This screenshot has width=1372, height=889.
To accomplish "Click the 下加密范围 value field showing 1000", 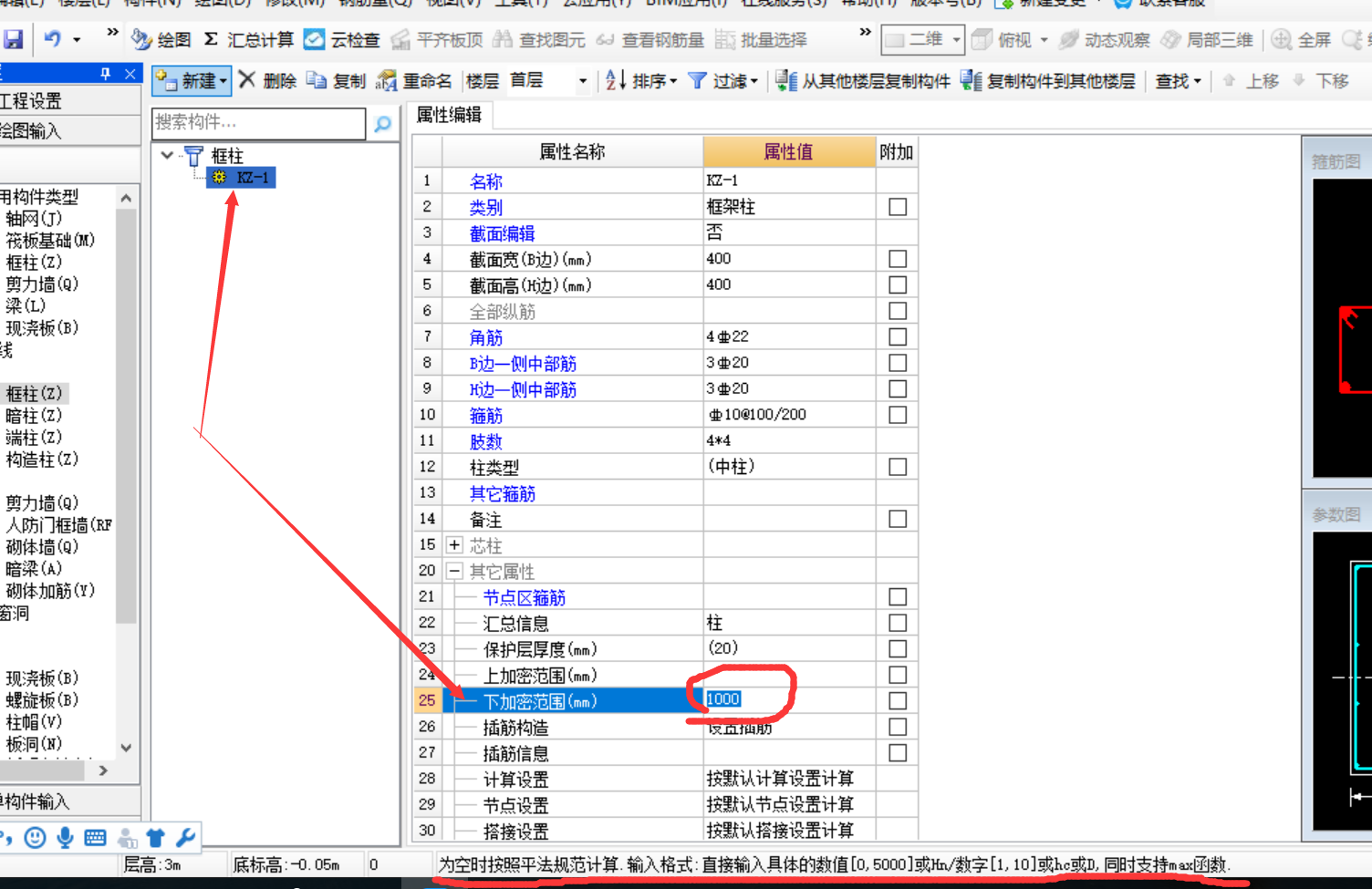I will (788, 699).
